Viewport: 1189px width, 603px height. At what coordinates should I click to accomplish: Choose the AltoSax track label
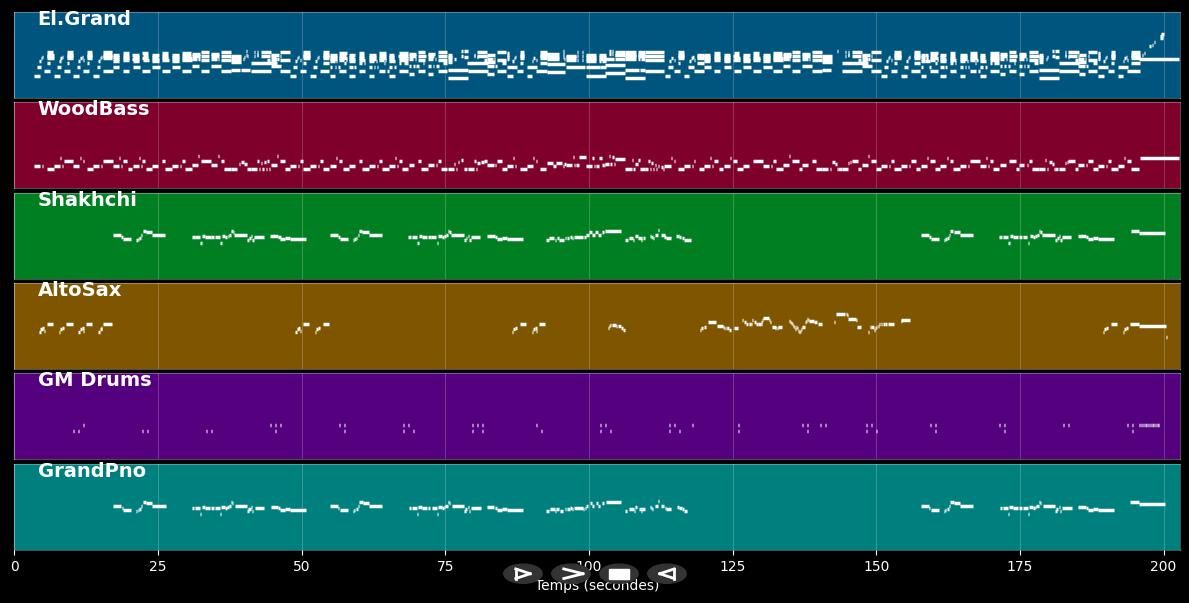tap(79, 290)
